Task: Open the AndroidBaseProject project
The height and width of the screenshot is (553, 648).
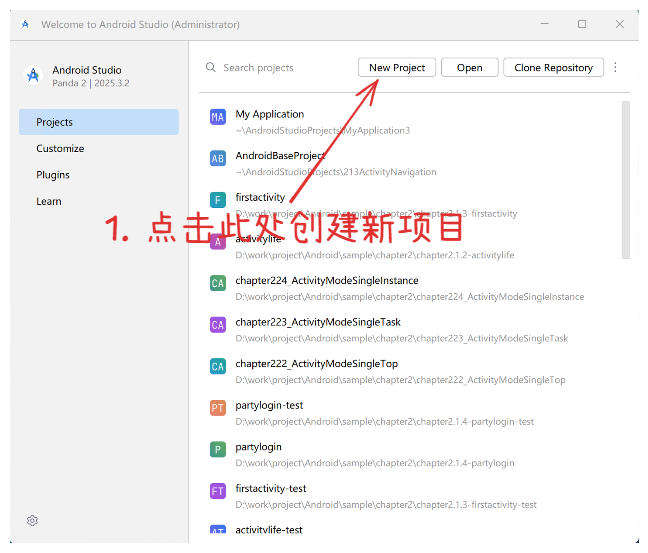Action: pos(280,155)
